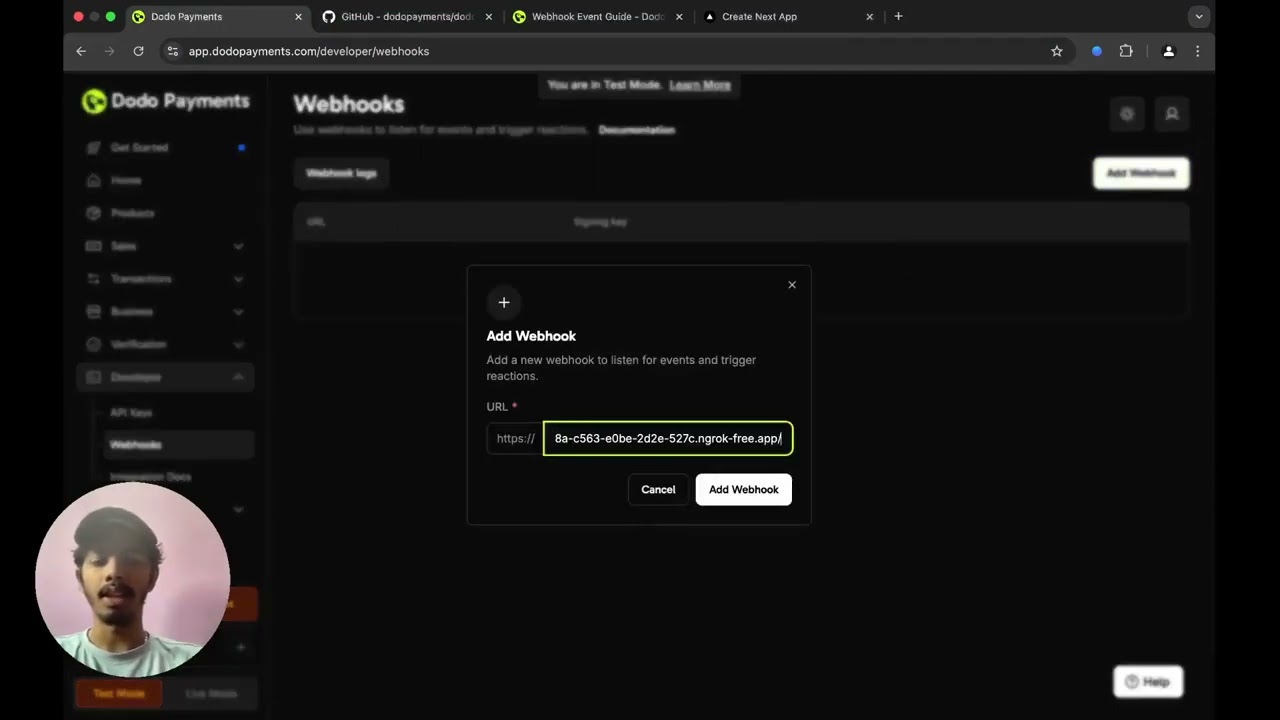The width and height of the screenshot is (1280, 720).
Task: Open a new browser tab
Action: point(898,16)
